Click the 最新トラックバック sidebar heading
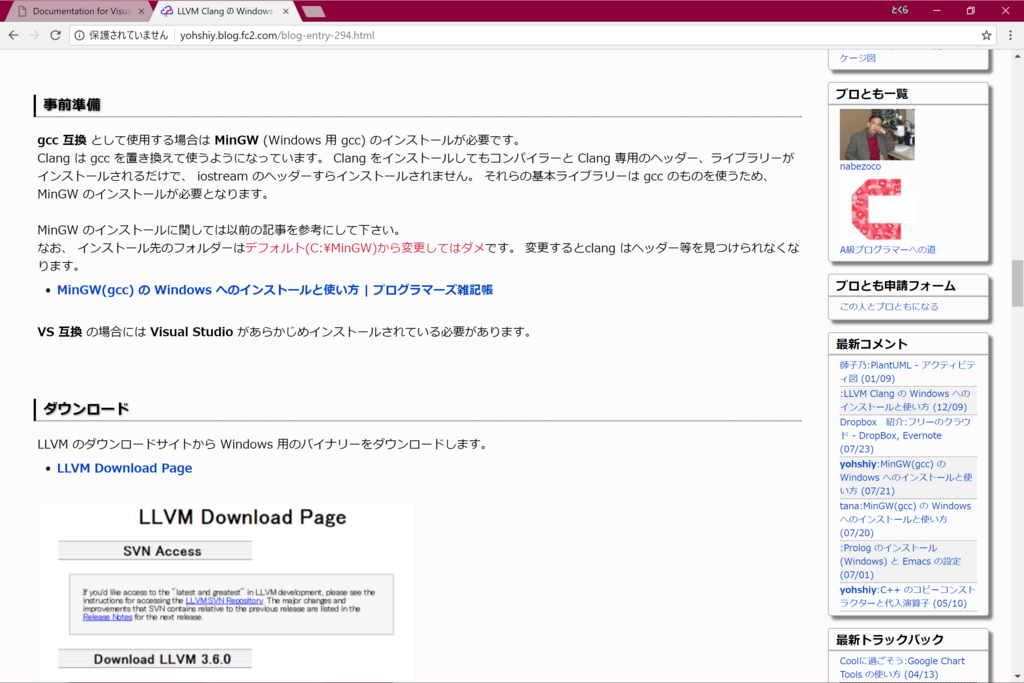The height and width of the screenshot is (683, 1024). pyautogui.click(x=889, y=639)
